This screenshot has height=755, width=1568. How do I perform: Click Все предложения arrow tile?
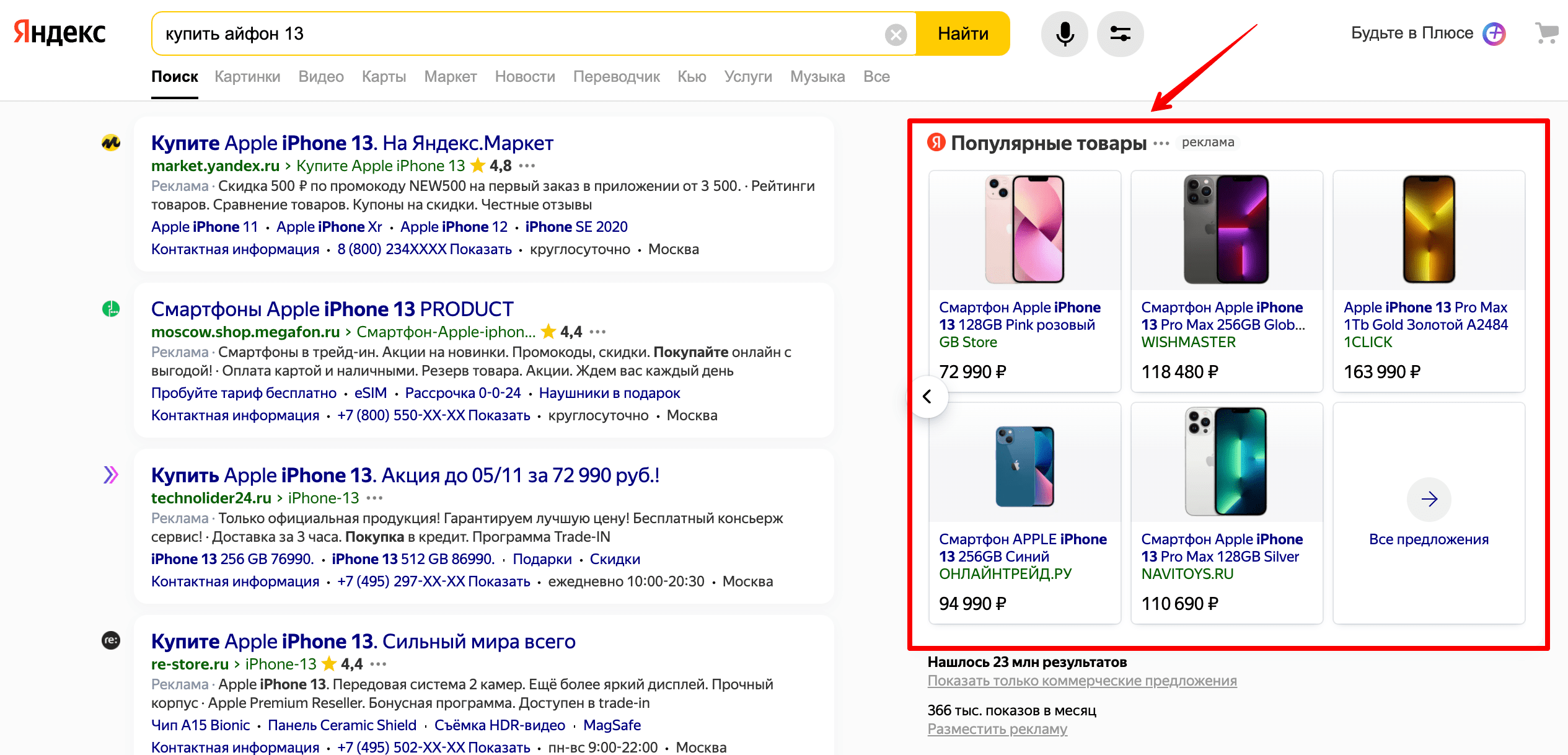(1429, 500)
